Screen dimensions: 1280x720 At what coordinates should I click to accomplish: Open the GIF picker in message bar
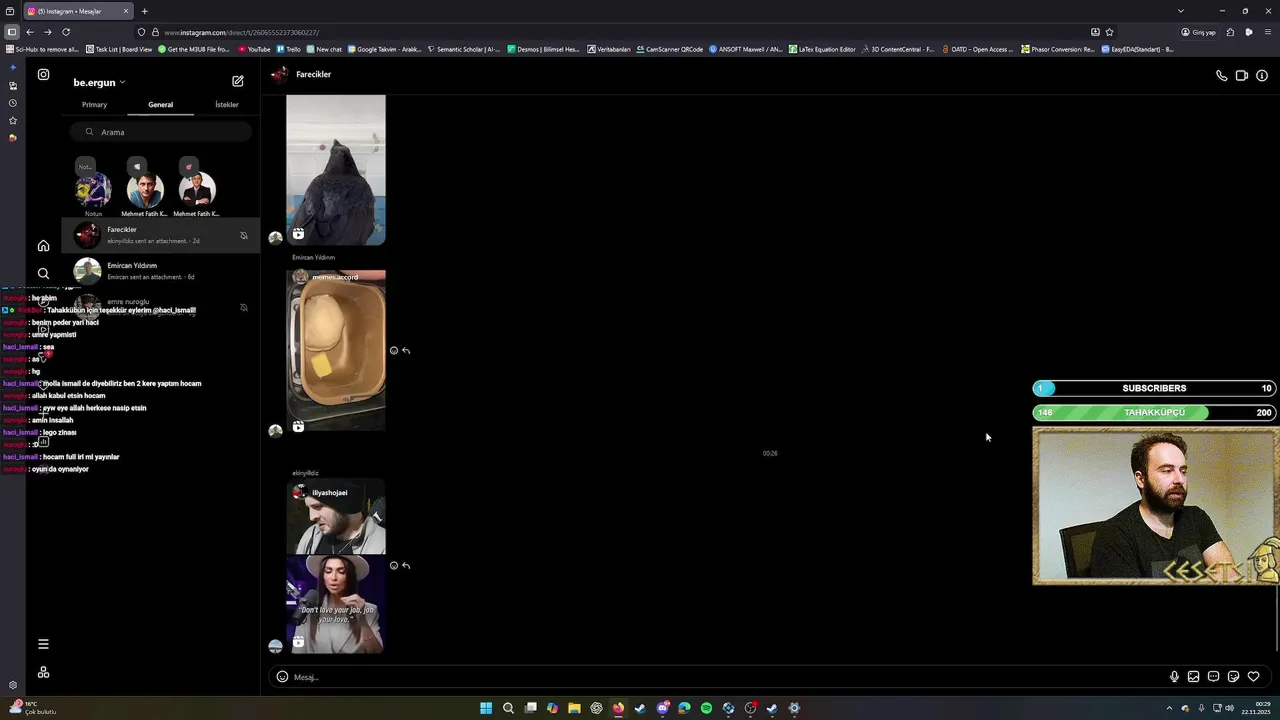click(x=1213, y=677)
